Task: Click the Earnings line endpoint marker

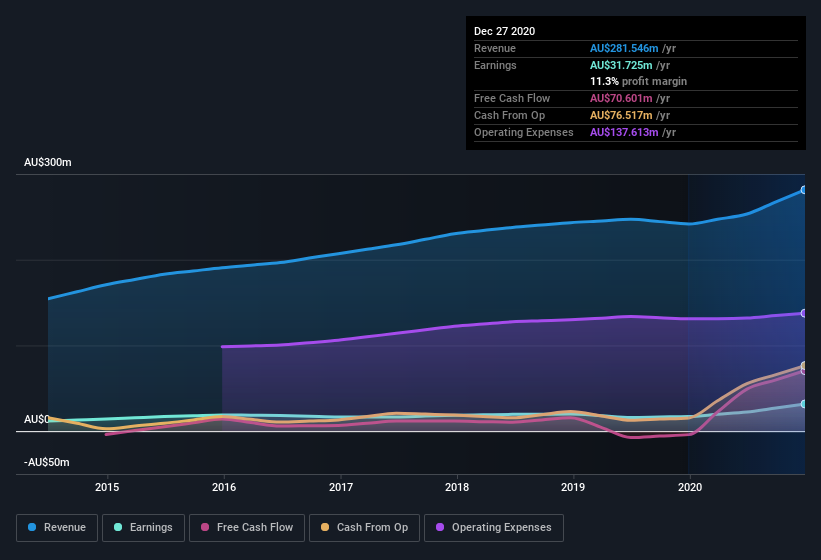Action: [x=803, y=404]
